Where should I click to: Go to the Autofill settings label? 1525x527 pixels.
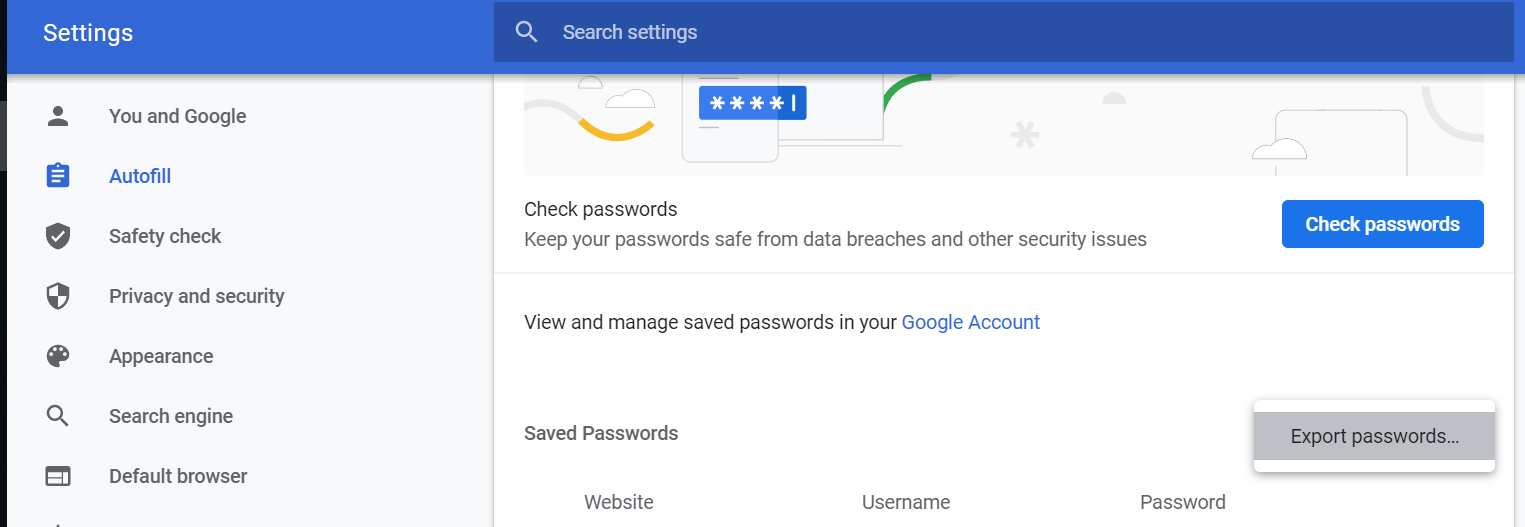140,176
